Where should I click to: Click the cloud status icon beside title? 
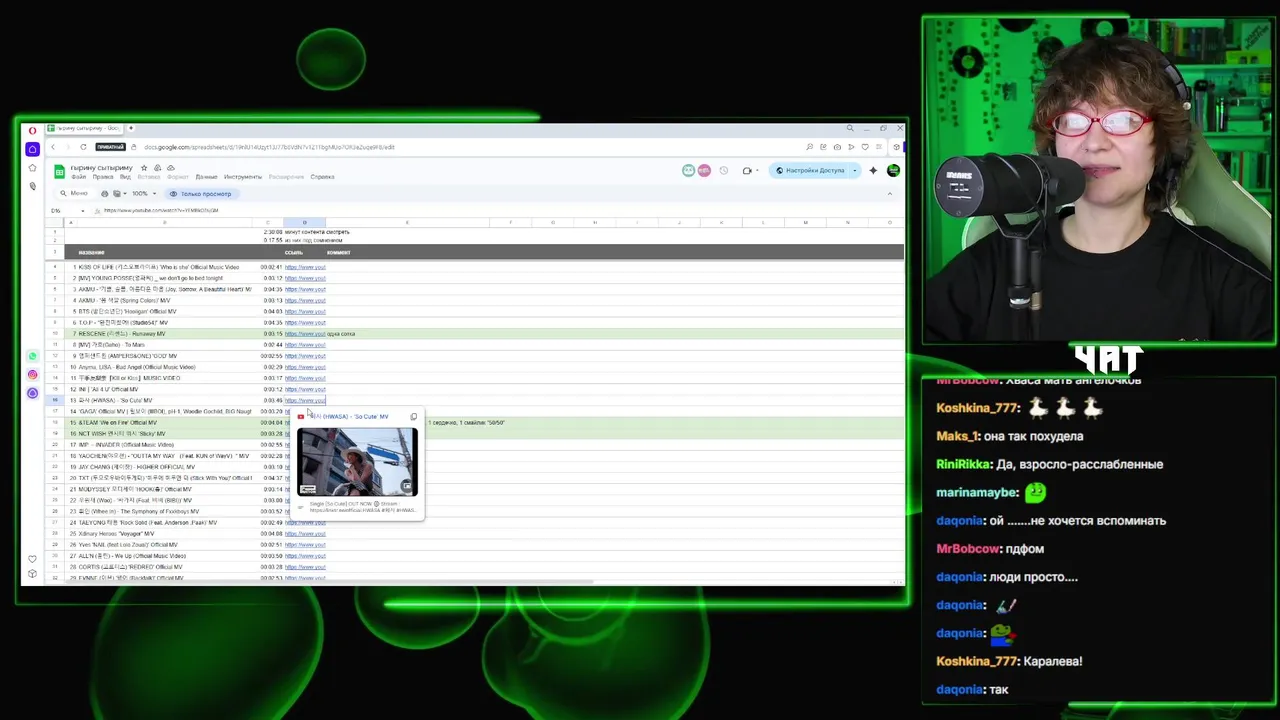coord(170,167)
